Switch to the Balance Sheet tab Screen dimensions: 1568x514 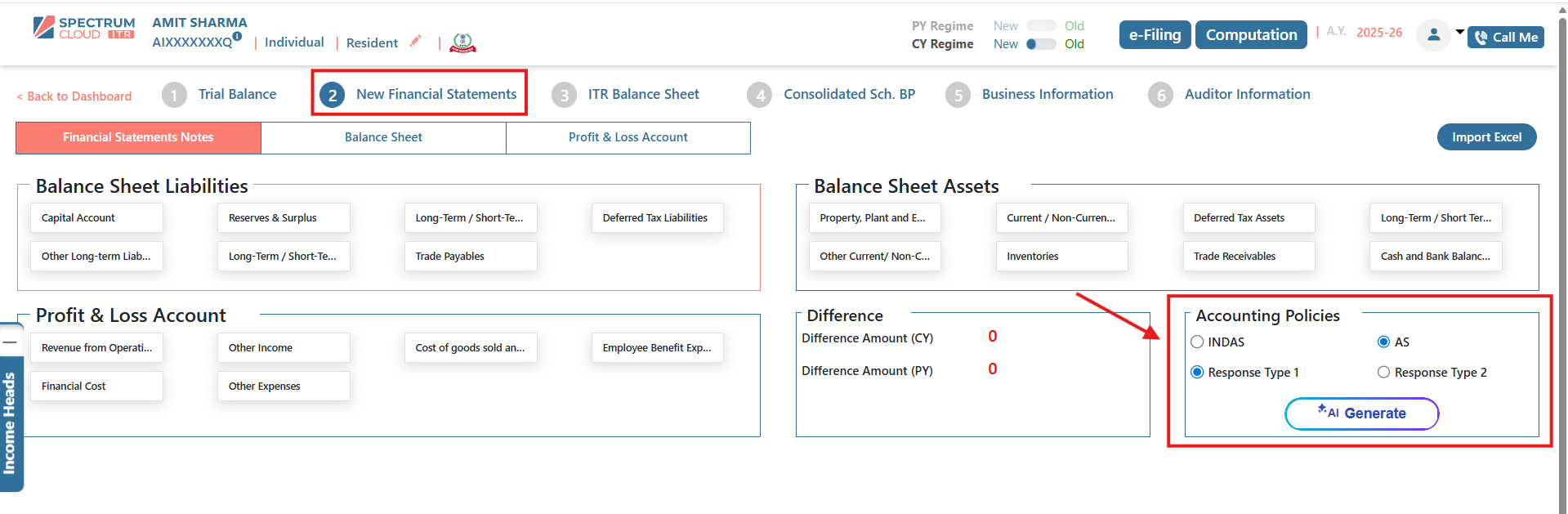pyautogui.click(x=383, y=137)
